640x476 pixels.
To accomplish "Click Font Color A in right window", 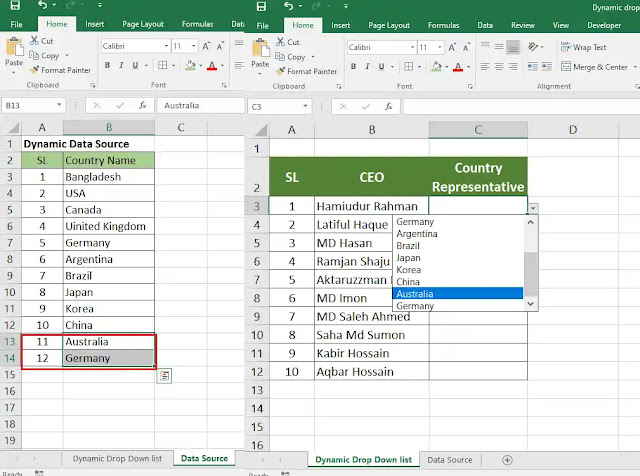I will click(458, 67).
